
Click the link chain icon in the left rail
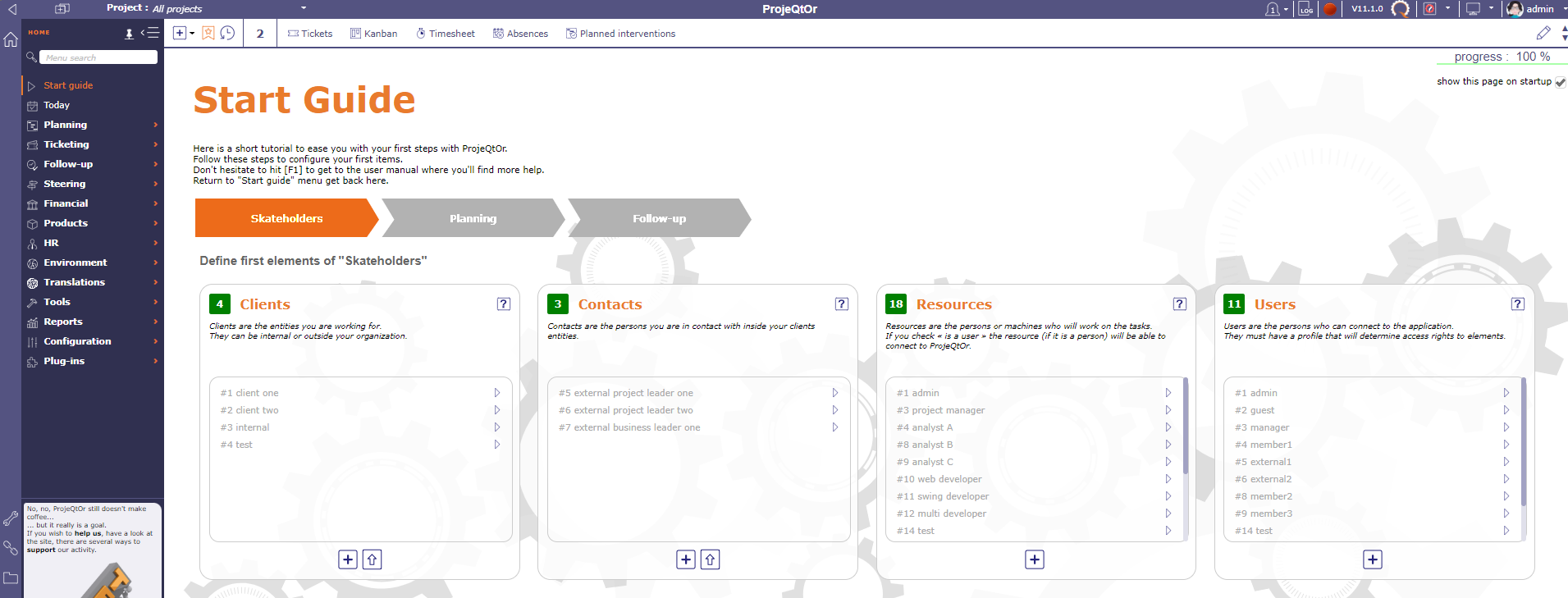pos(11,548)
